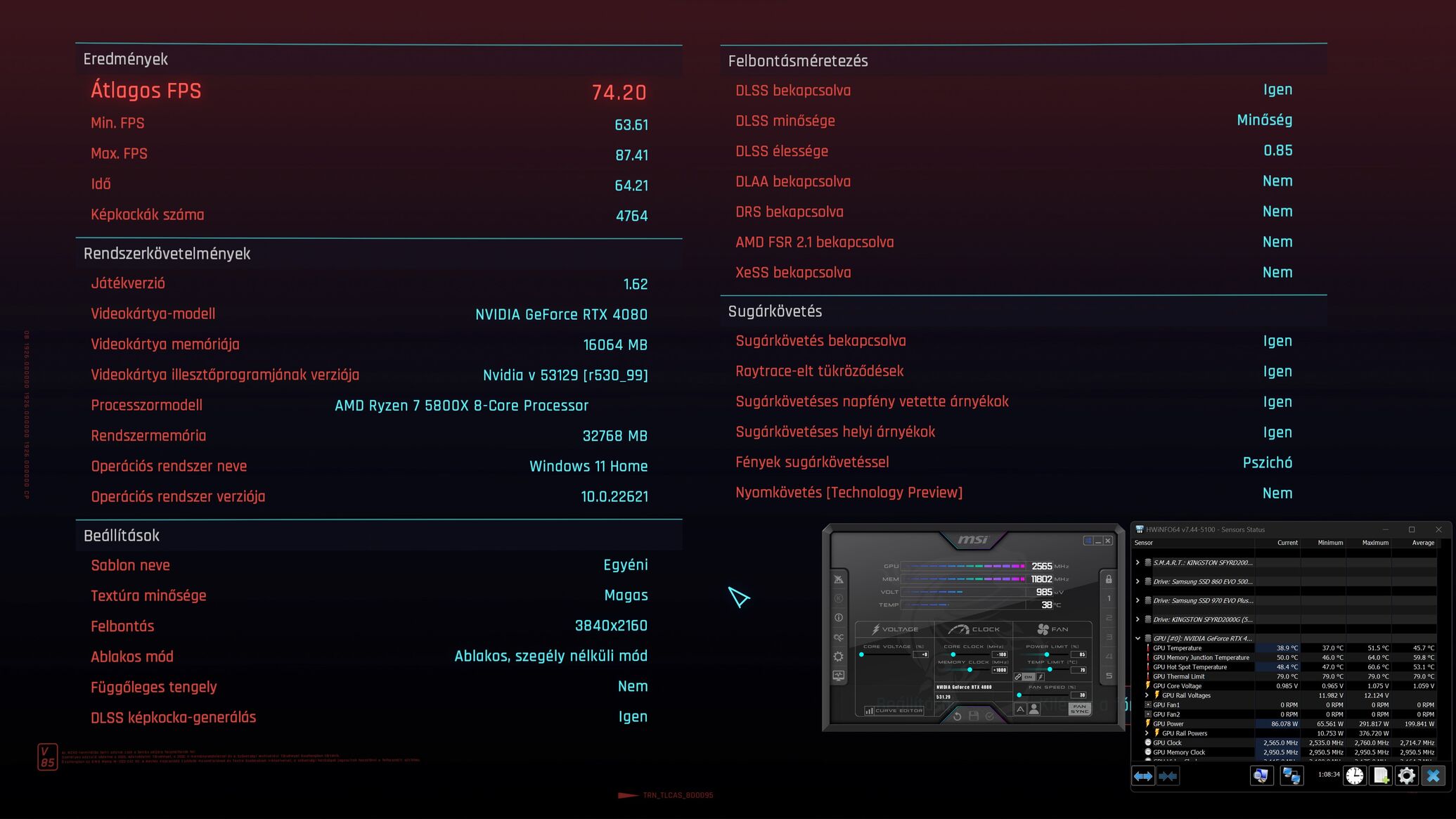Toggle the power-temp limit link button
Viewport: 1456px width, 819px height.
pos(1018,676)
